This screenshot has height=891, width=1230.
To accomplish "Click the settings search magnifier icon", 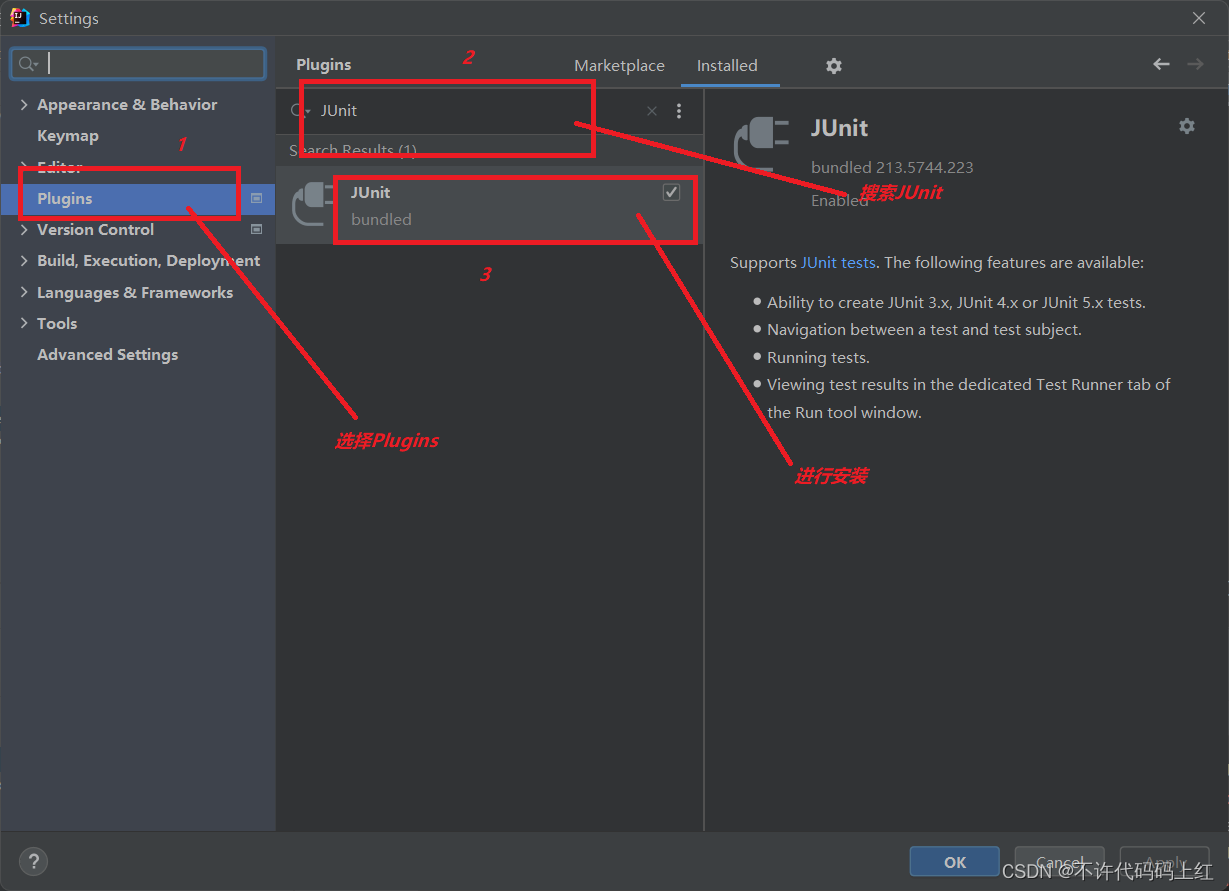I will (x=28, y=64).
